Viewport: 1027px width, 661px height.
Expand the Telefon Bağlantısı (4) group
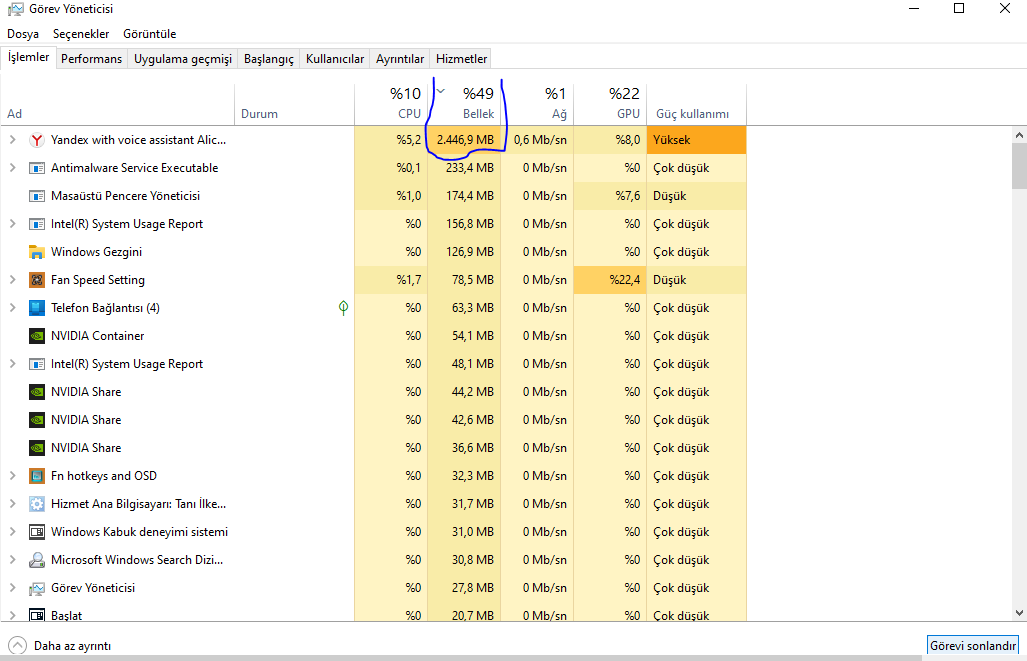(x=12, y=307)
